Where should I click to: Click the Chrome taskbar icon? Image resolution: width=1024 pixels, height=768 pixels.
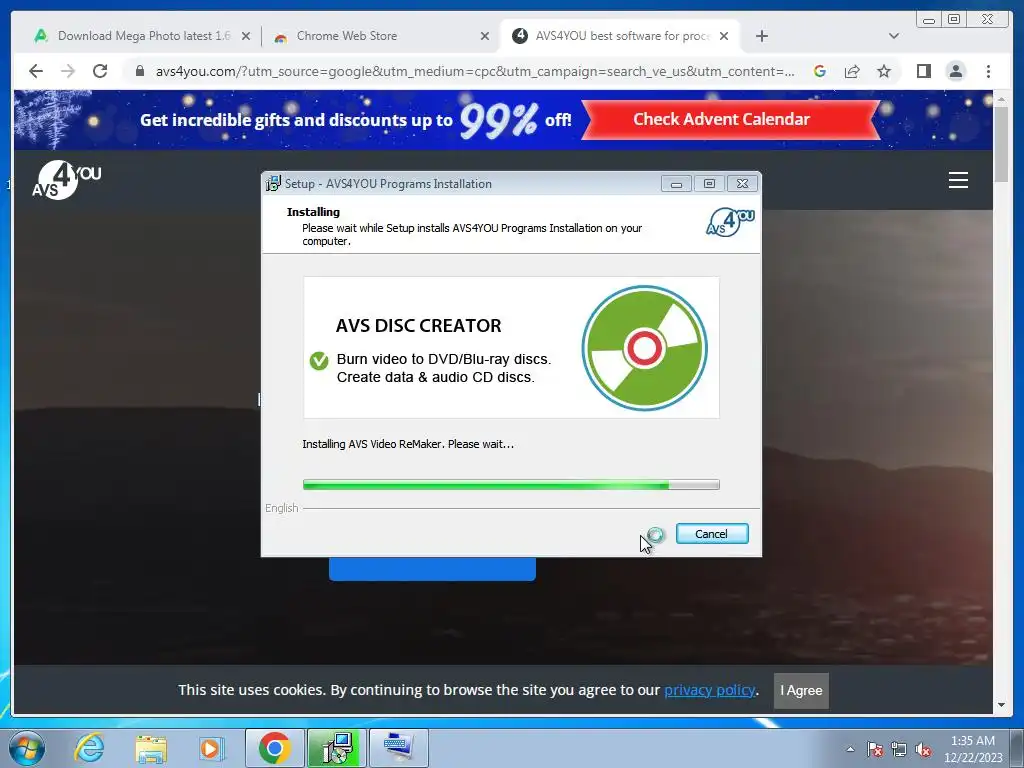(274, 748)
